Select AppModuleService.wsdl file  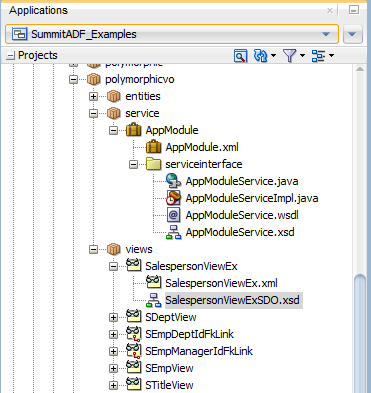pyautogui.click(x=242, y=215)
